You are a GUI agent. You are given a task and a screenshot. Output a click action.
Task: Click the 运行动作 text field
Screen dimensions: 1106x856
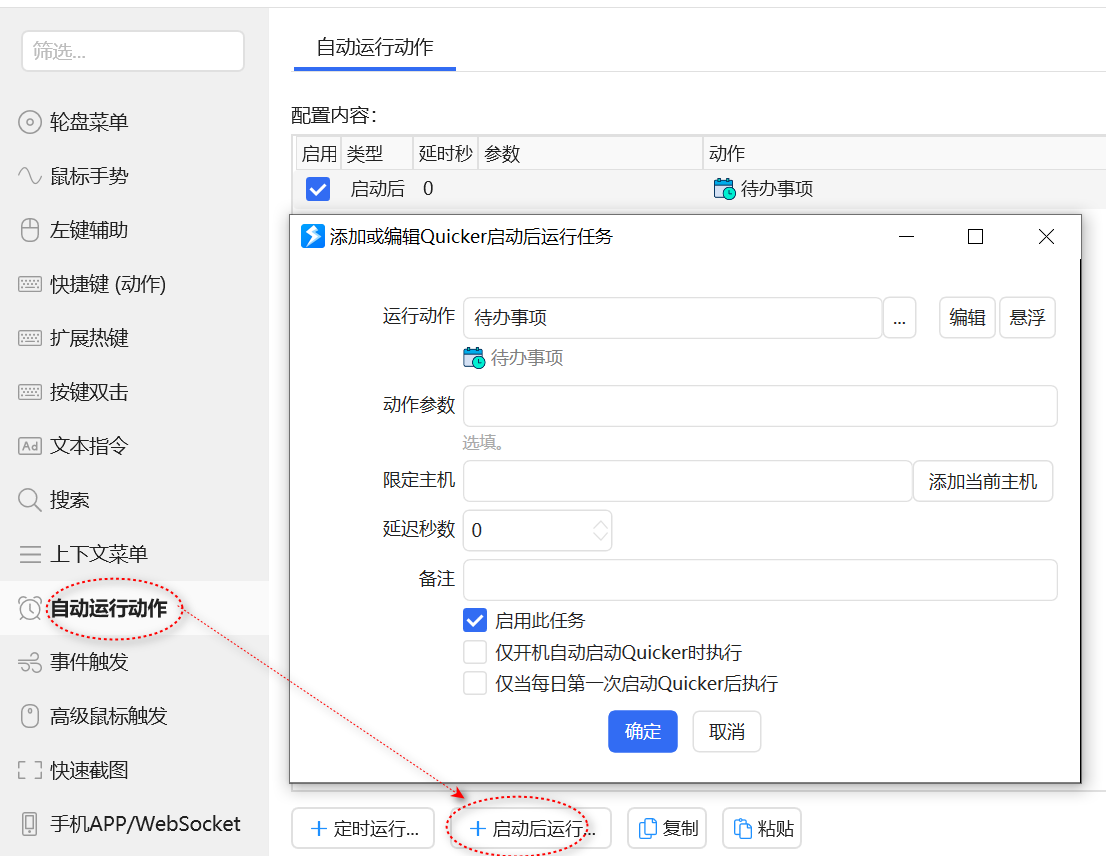(x=672, y=317)
